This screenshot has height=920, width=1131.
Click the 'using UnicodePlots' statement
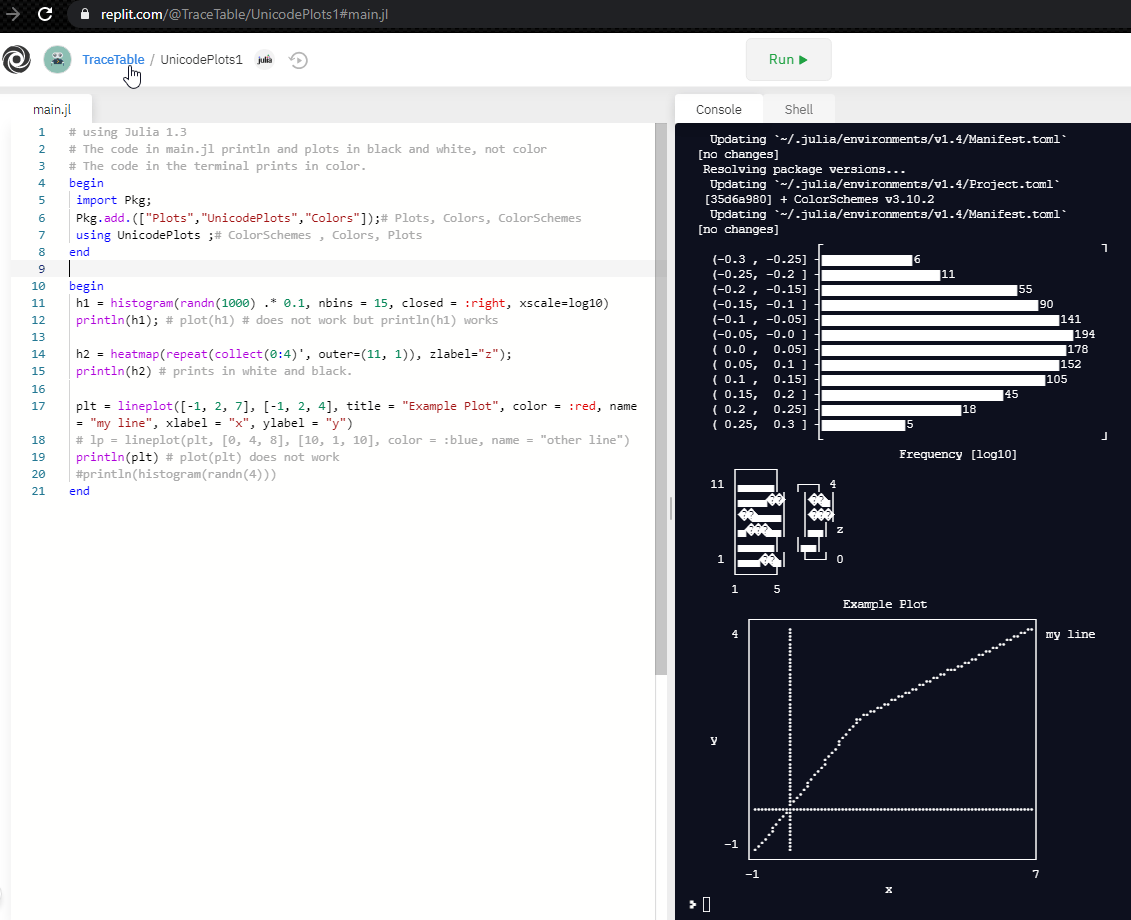tap(138, 235)
